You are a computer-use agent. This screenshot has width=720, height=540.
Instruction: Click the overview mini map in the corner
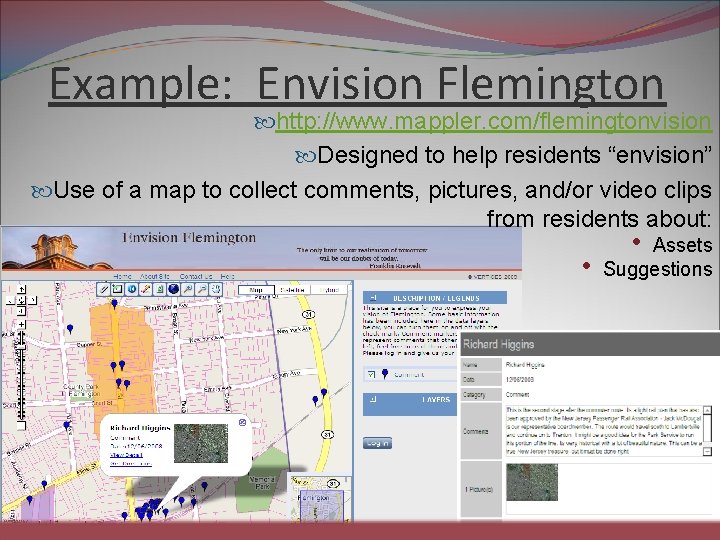(x=320, y=499)
